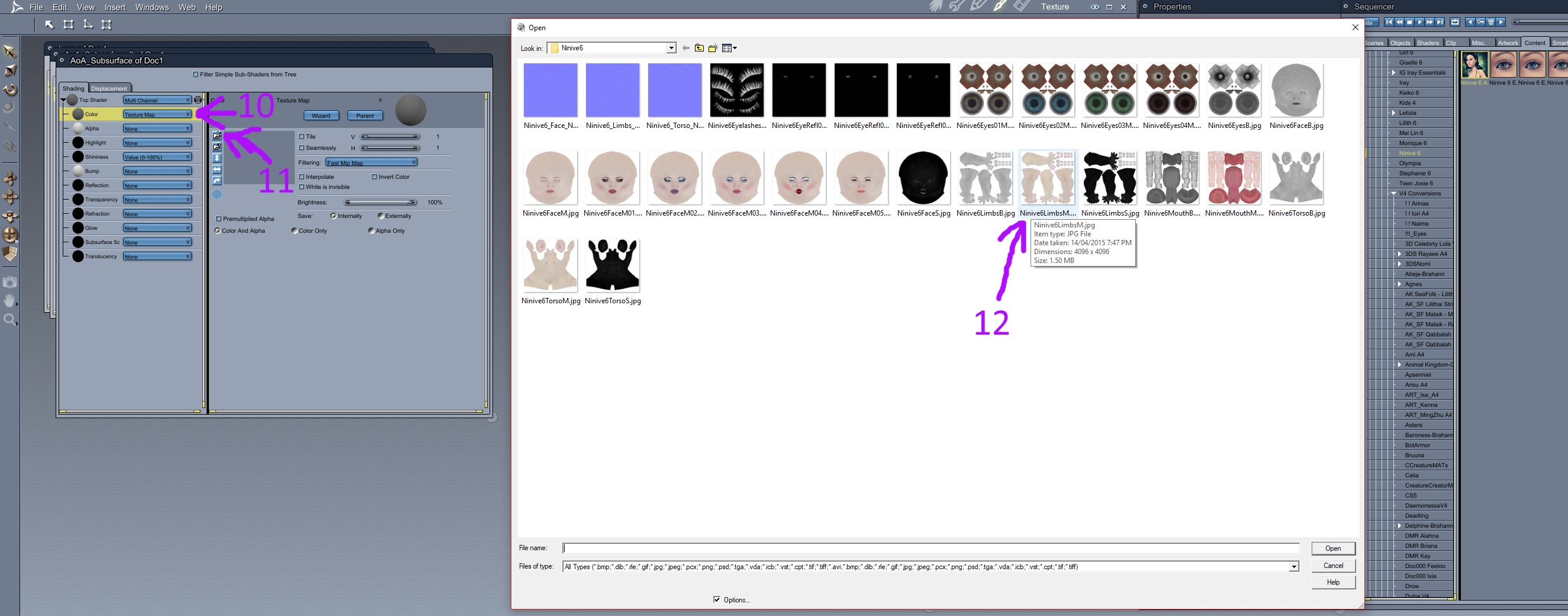1568x616 pixels.
Task: Select the camera tool in left toolbar
Action: (10, 282)
